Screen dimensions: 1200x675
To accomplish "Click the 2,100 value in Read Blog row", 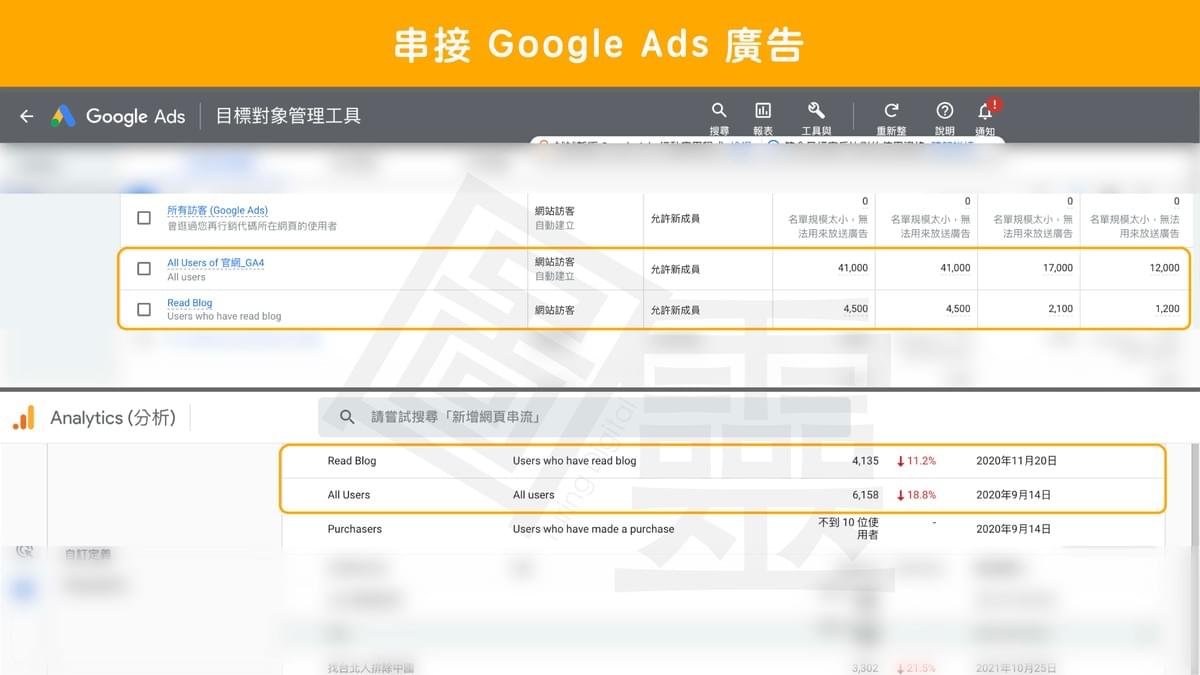I will tap(1060, 309).
